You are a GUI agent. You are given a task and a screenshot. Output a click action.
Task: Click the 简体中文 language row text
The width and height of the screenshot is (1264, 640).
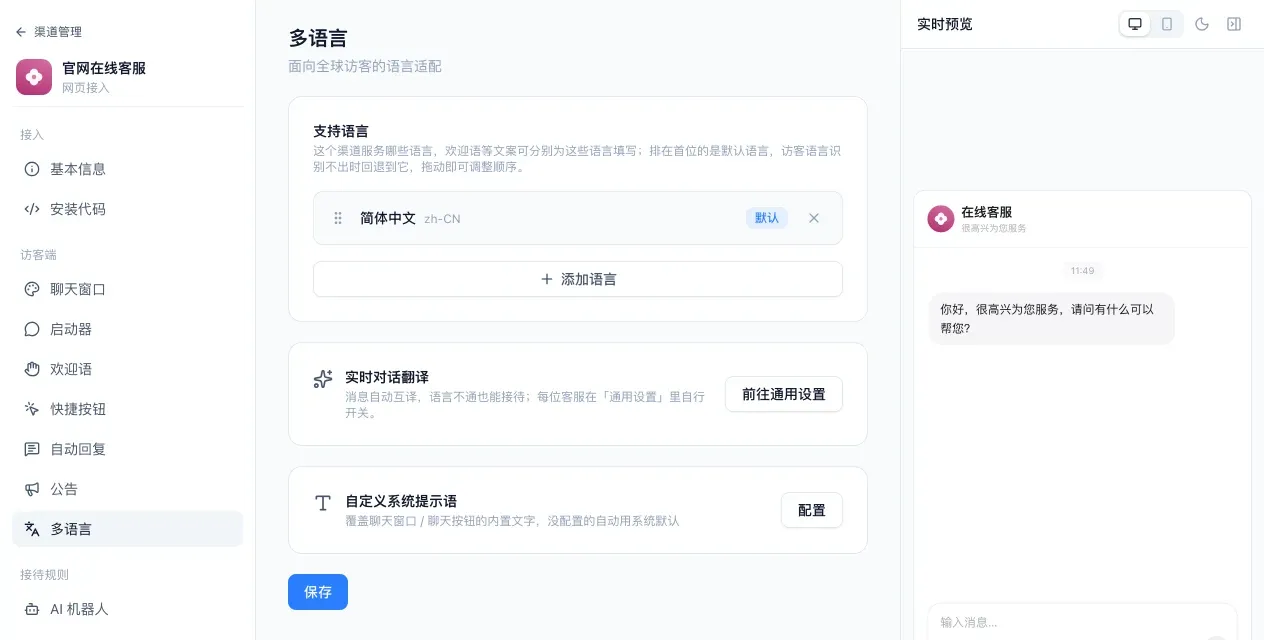388,218
